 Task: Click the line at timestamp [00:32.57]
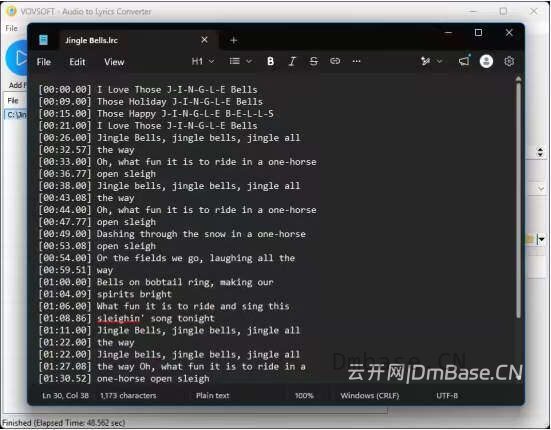[86, 150]
